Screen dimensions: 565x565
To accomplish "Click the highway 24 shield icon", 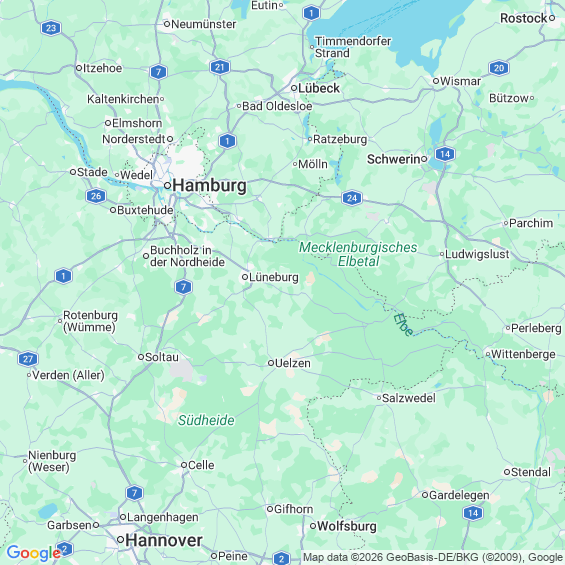I will (x=352, y=198).
